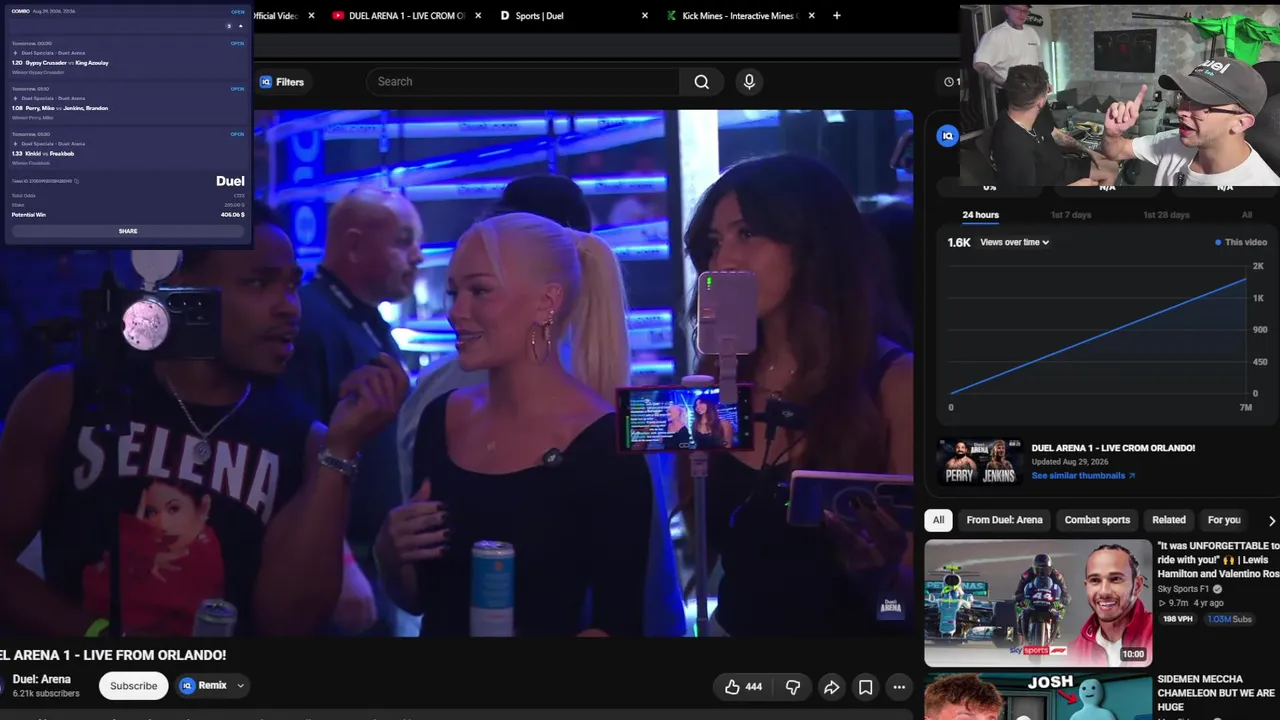This screenshot has height=720, width=1280.
Task: Open the SIDEMEN MECCHA CHAMELEON title
Action: pos(1216,693)
